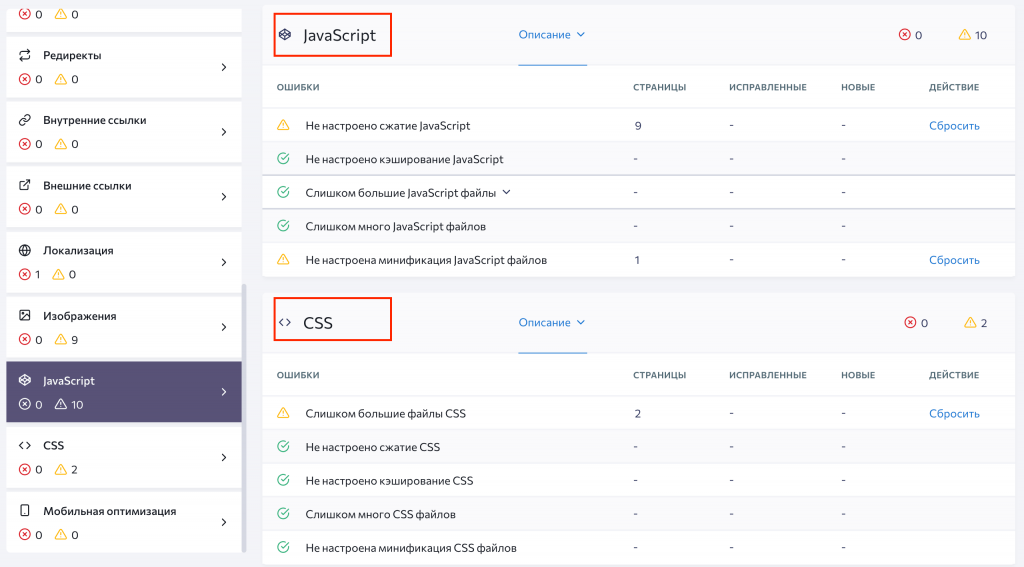This screenshot has width=1024, height=567.
Task: Click warning triangle next to Не настроено сжатие JavaScript
Action: pos(283,126)
